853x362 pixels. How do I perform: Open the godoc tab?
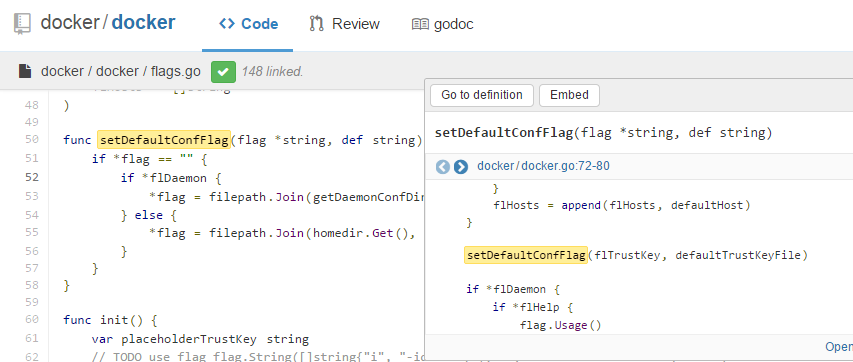[443, 24]
